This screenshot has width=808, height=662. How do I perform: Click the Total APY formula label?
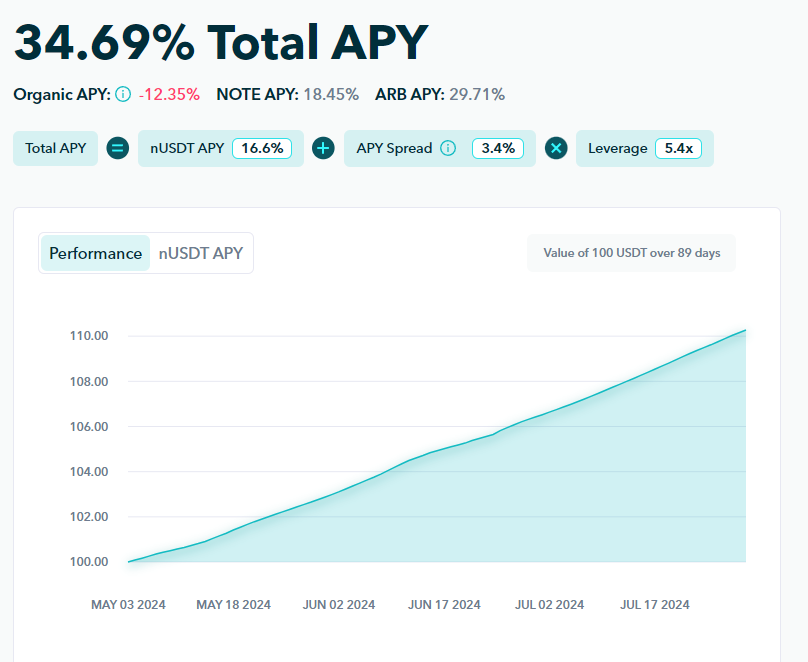click(x=56, y=148)
